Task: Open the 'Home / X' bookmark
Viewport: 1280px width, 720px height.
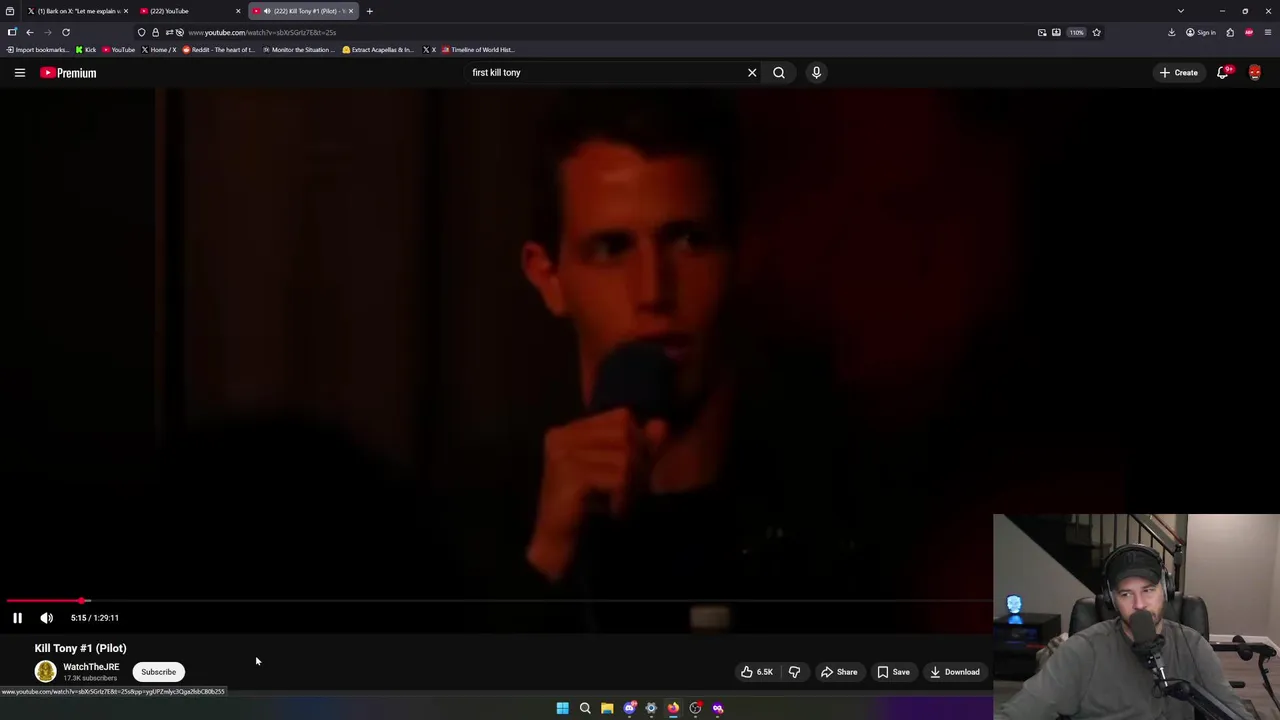Action: pyautogui.click(x=159, y=49)
